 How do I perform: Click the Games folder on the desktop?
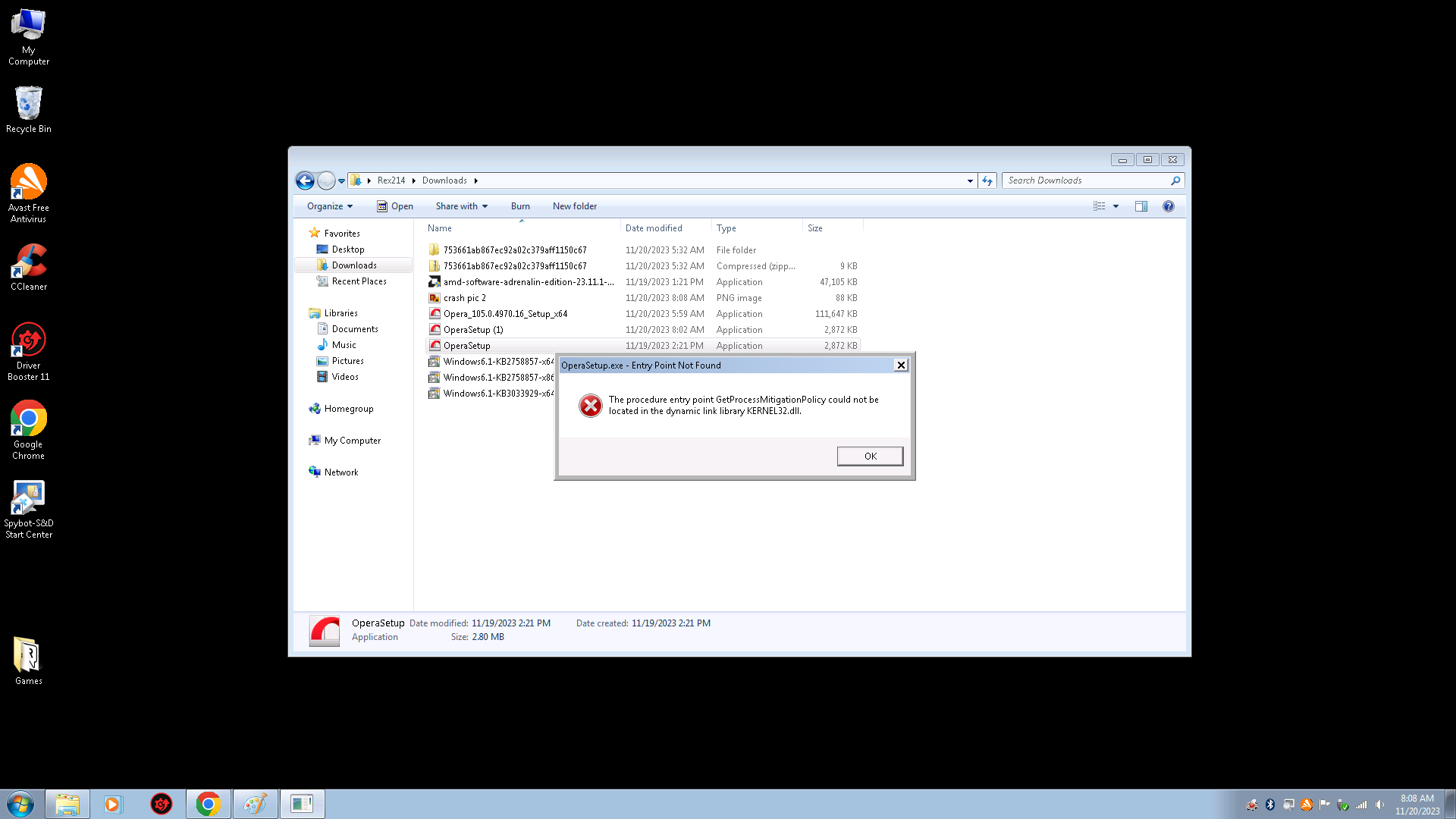tap(29, 661)
